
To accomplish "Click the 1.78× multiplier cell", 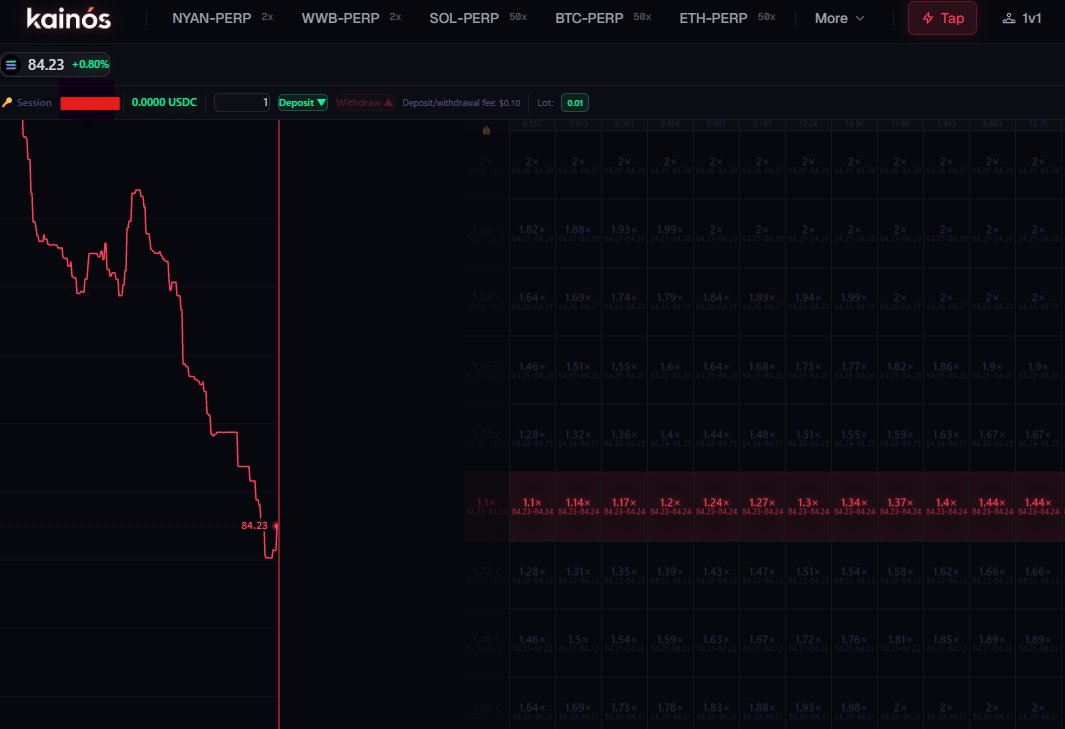I will coord(670,703).
